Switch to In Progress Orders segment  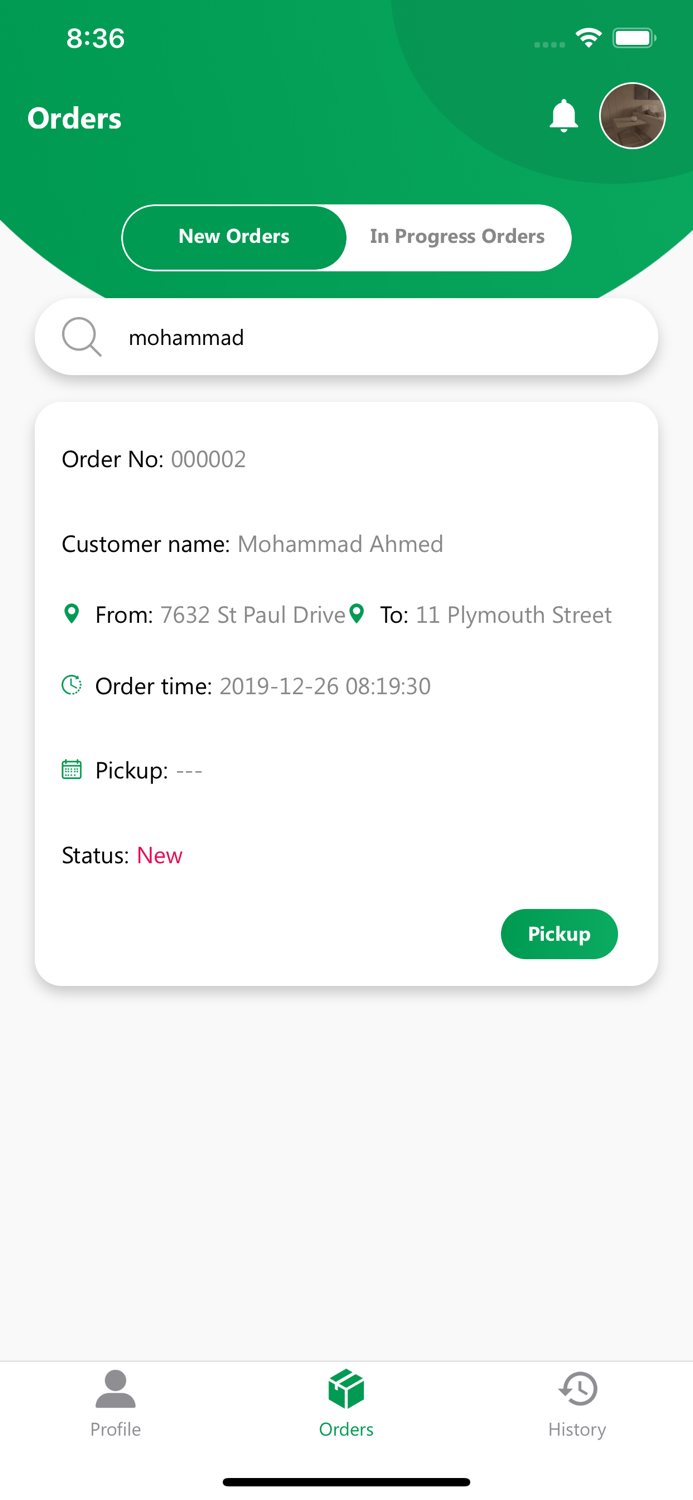tap(457, 237)
